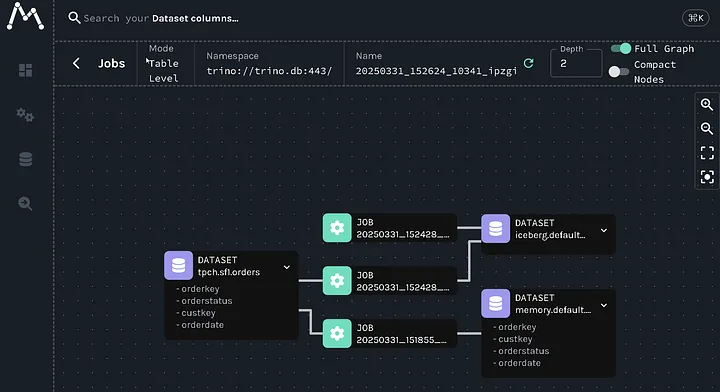Click the search Dataset columns field
720x392 pixels.
pos(161,18)
